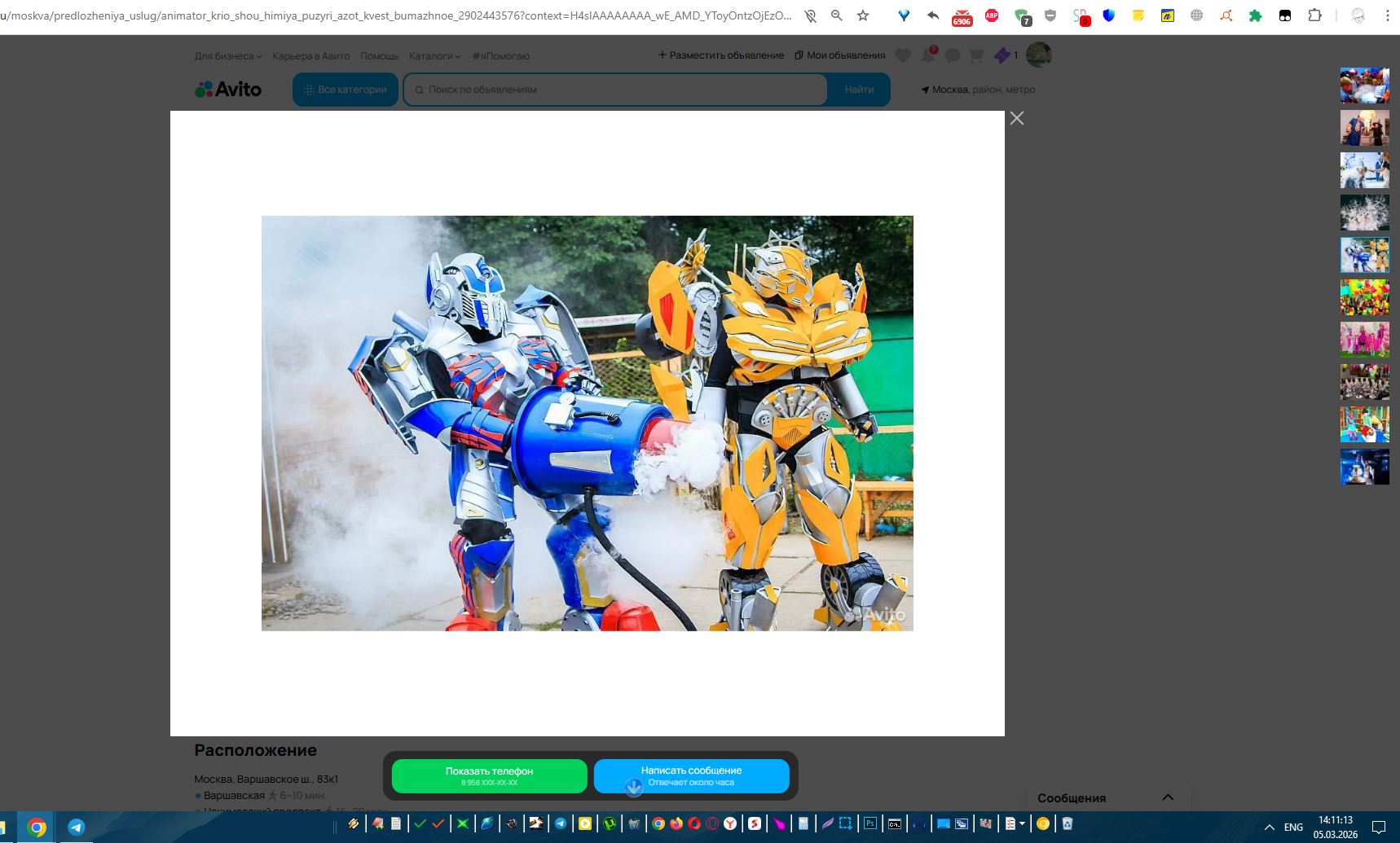
Task: Open 'Все категории' menu
Action: tap(346, 90)
